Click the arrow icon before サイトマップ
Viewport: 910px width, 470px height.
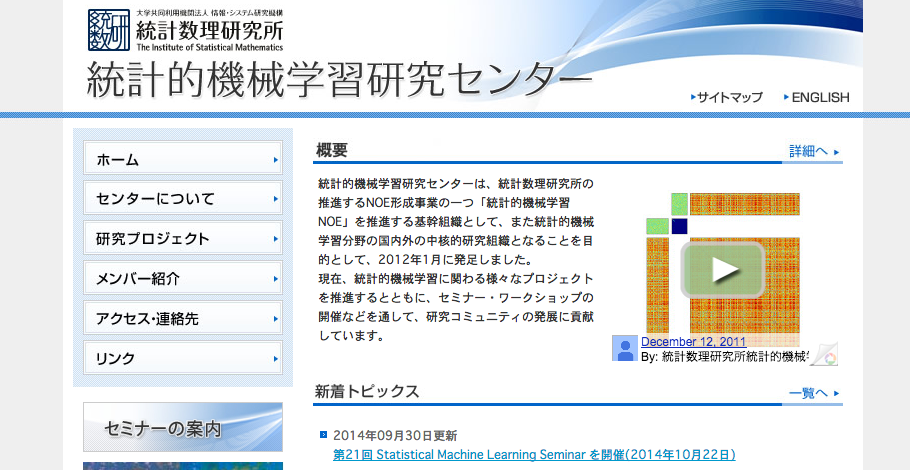(x=693, y=97)
